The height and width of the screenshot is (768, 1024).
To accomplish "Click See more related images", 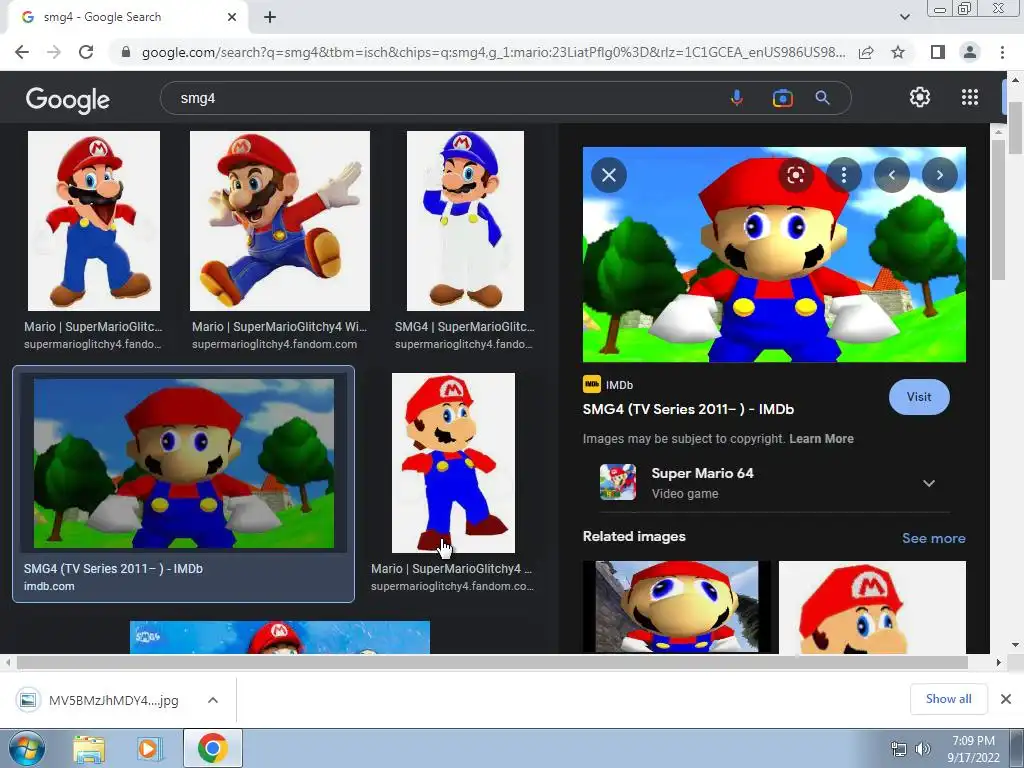I will [x=933, y=538].
